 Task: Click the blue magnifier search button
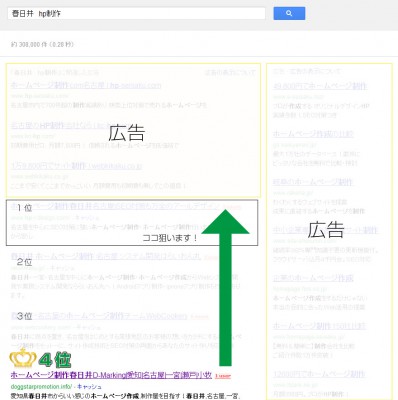pyautogui.click(x=289, y=13)
